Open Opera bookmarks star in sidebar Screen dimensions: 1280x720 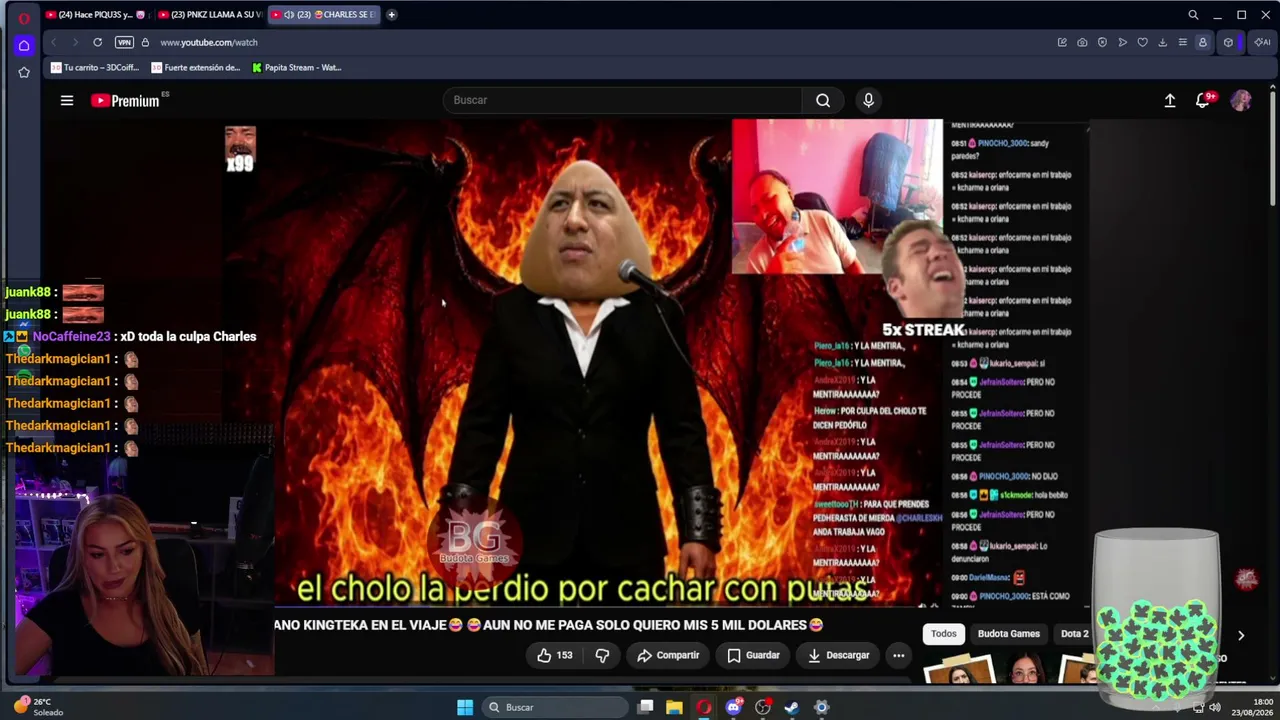pyautogui.click(x=24, y=72)
